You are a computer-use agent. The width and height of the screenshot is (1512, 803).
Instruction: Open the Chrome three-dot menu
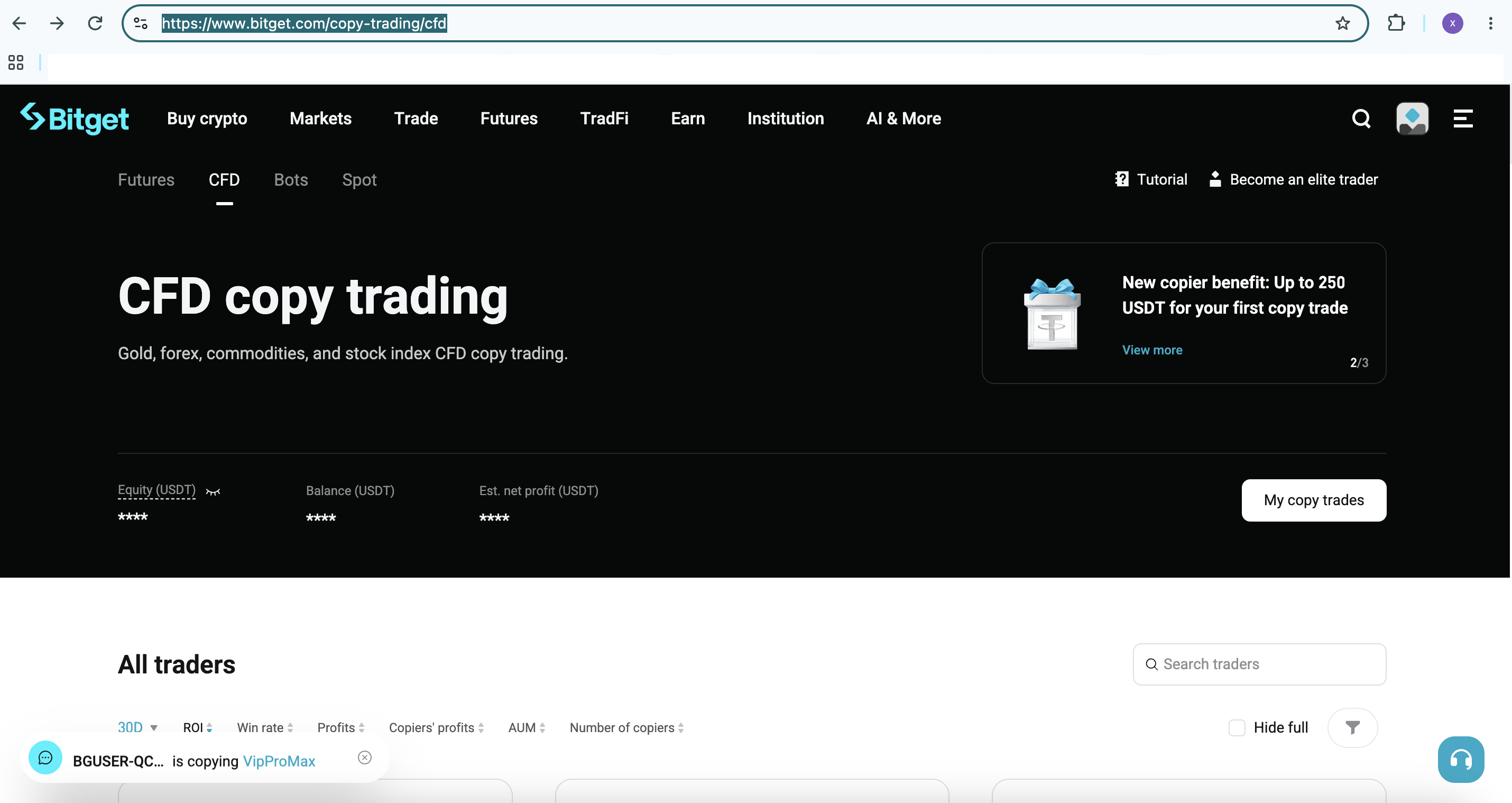coord(1490,23)
